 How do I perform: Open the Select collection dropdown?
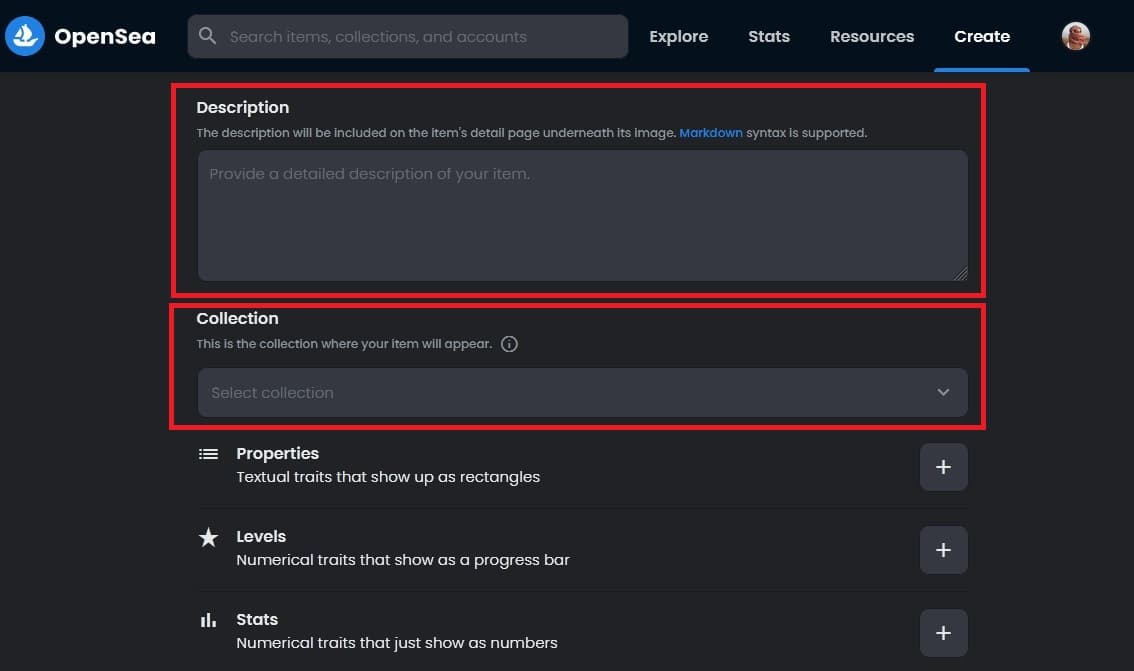point(582,393)
